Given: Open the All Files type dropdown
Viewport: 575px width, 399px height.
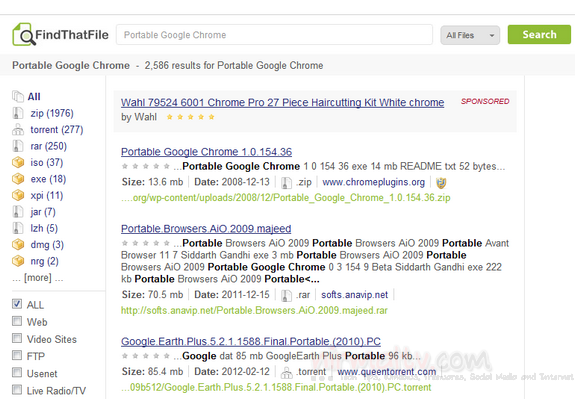Looking at the screenshot, I should (470, 35).
